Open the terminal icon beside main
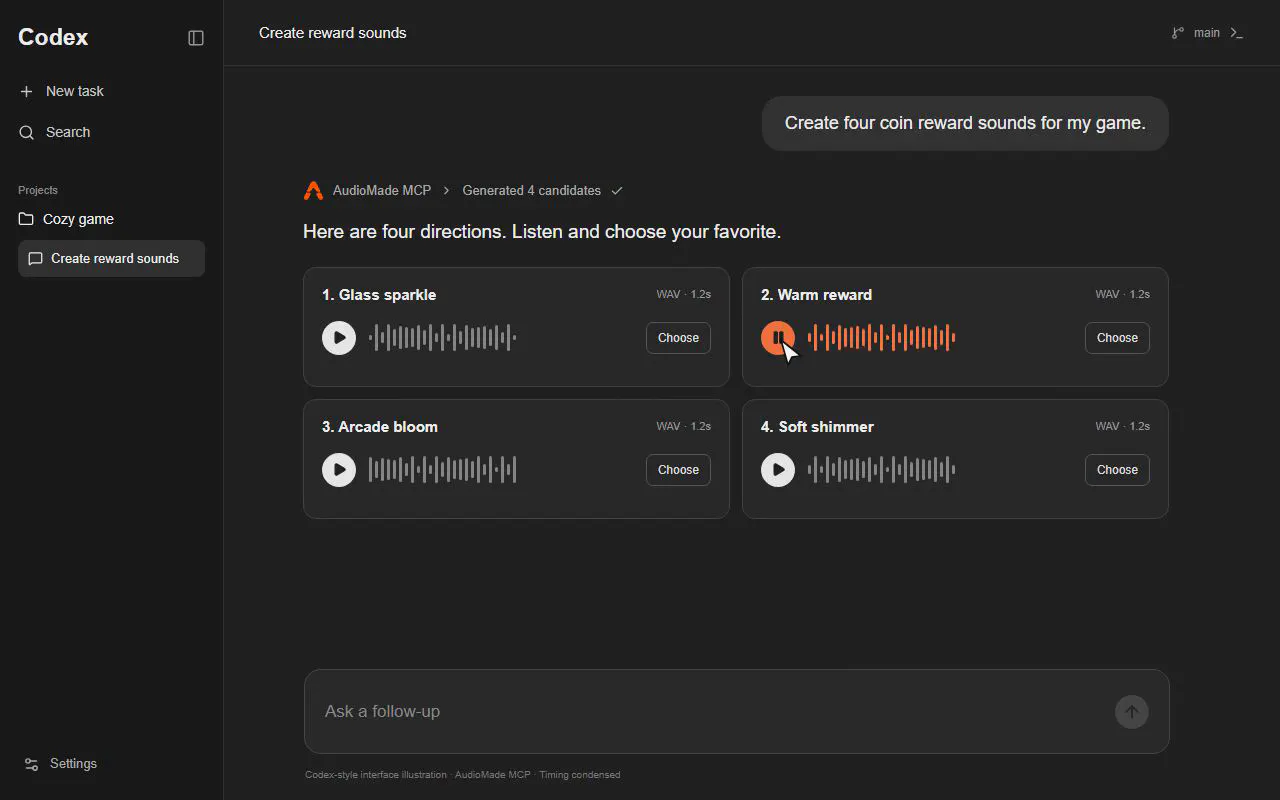The width and height of the screenshot is (1280, 800). coord(1237,33)
